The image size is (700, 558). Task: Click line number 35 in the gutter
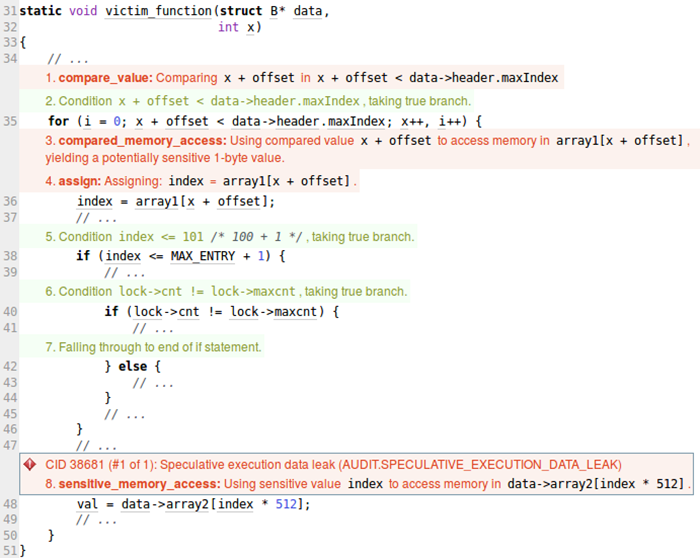point(10,121)
